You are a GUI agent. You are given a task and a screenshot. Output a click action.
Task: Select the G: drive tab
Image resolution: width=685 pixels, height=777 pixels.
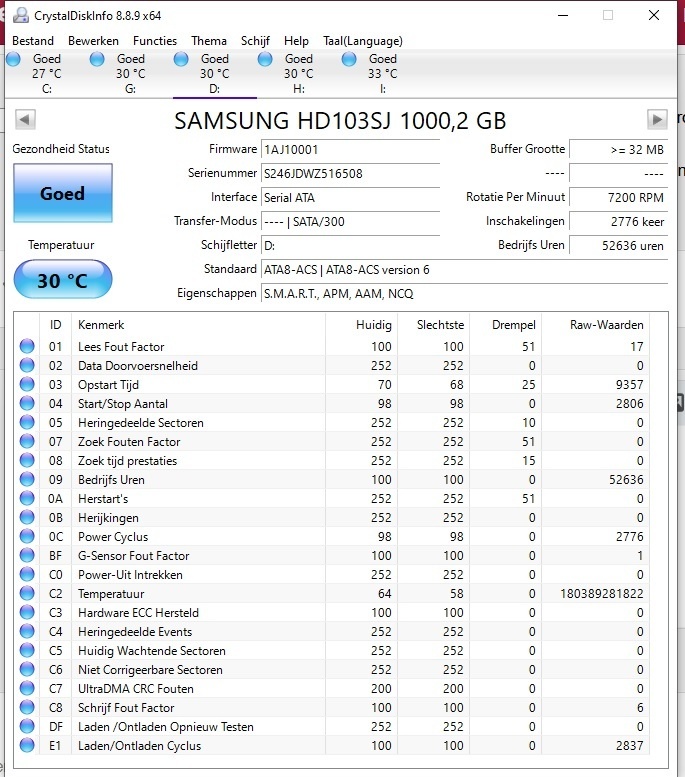point(130,73)
